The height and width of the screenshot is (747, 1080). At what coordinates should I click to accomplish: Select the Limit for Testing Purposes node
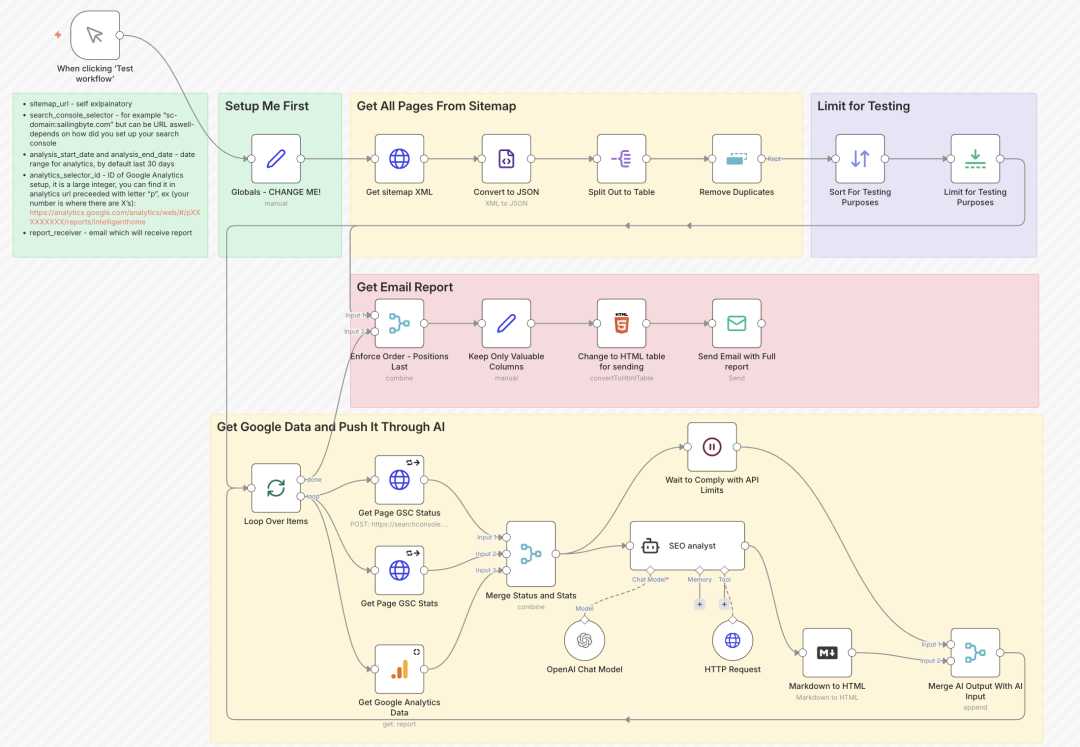point(975,158)
